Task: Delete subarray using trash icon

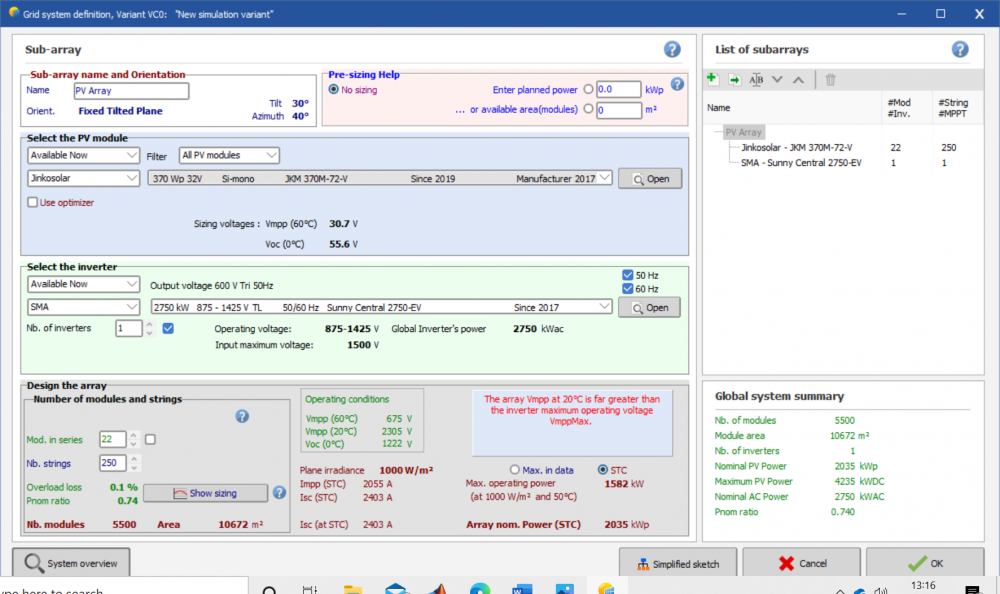Action: point(830,80)
